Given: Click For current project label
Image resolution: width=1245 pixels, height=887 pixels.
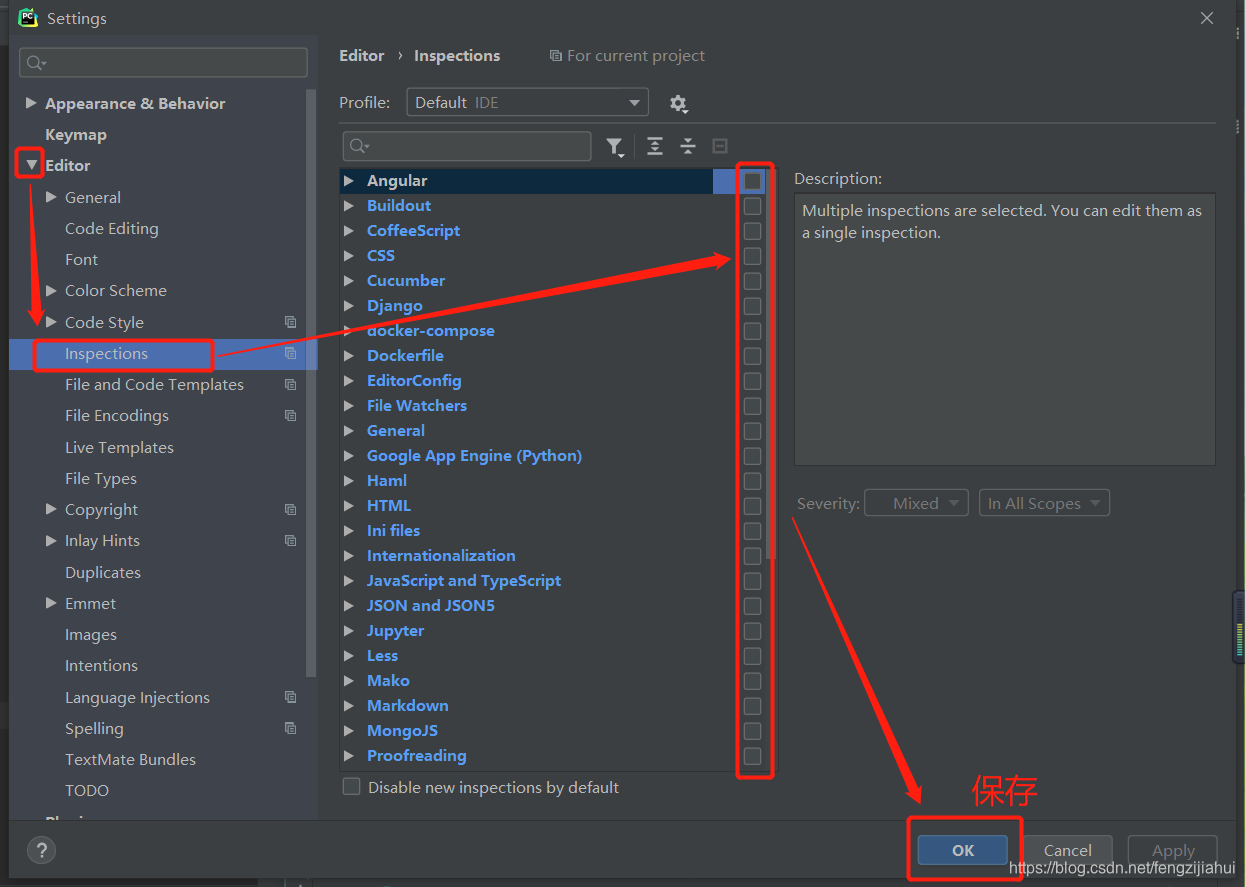Looking at the screenshot, I should point(636,55).
